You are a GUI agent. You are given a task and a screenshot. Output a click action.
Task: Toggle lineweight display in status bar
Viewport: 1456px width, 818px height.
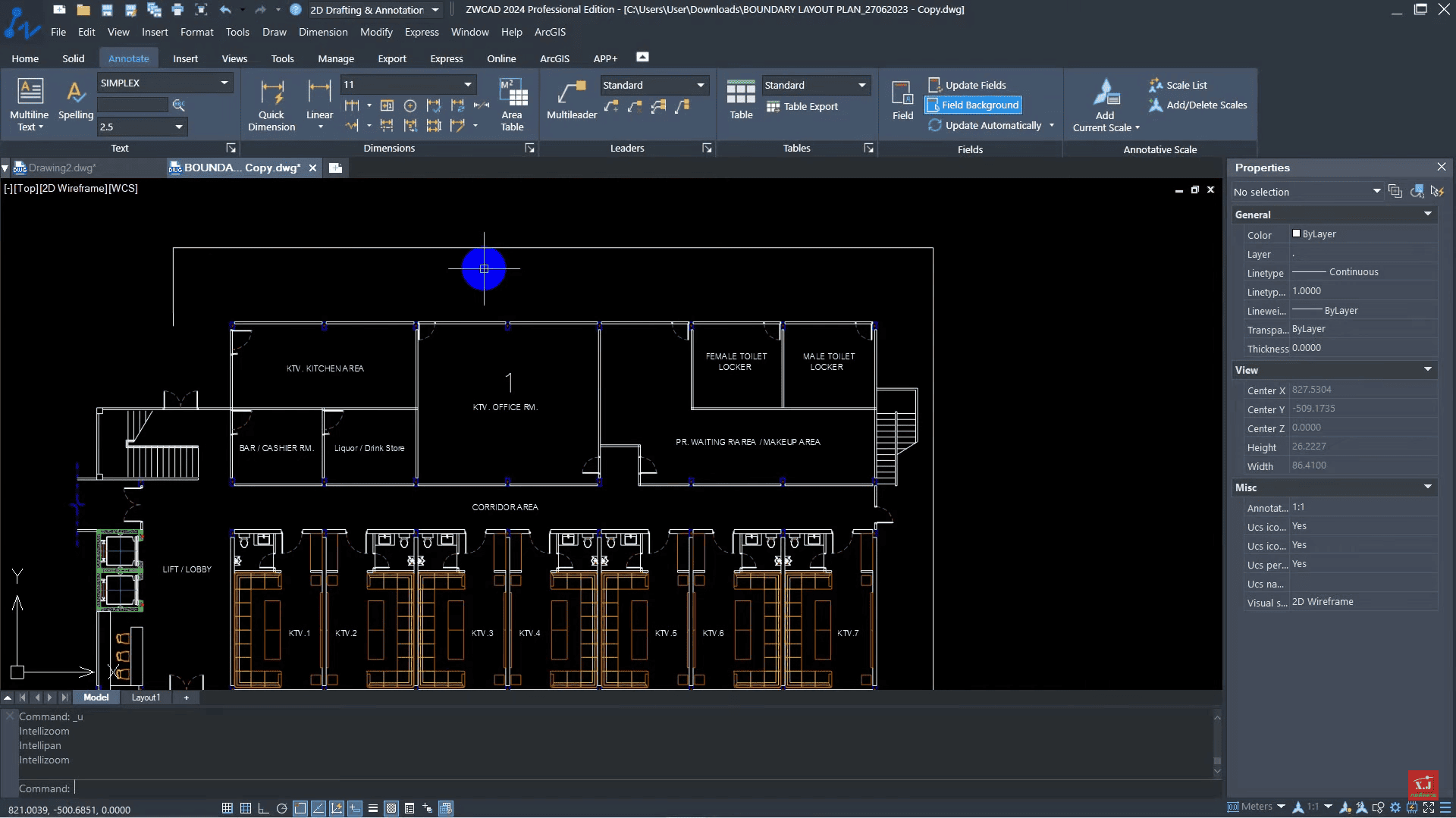click(x=373, y=808)
